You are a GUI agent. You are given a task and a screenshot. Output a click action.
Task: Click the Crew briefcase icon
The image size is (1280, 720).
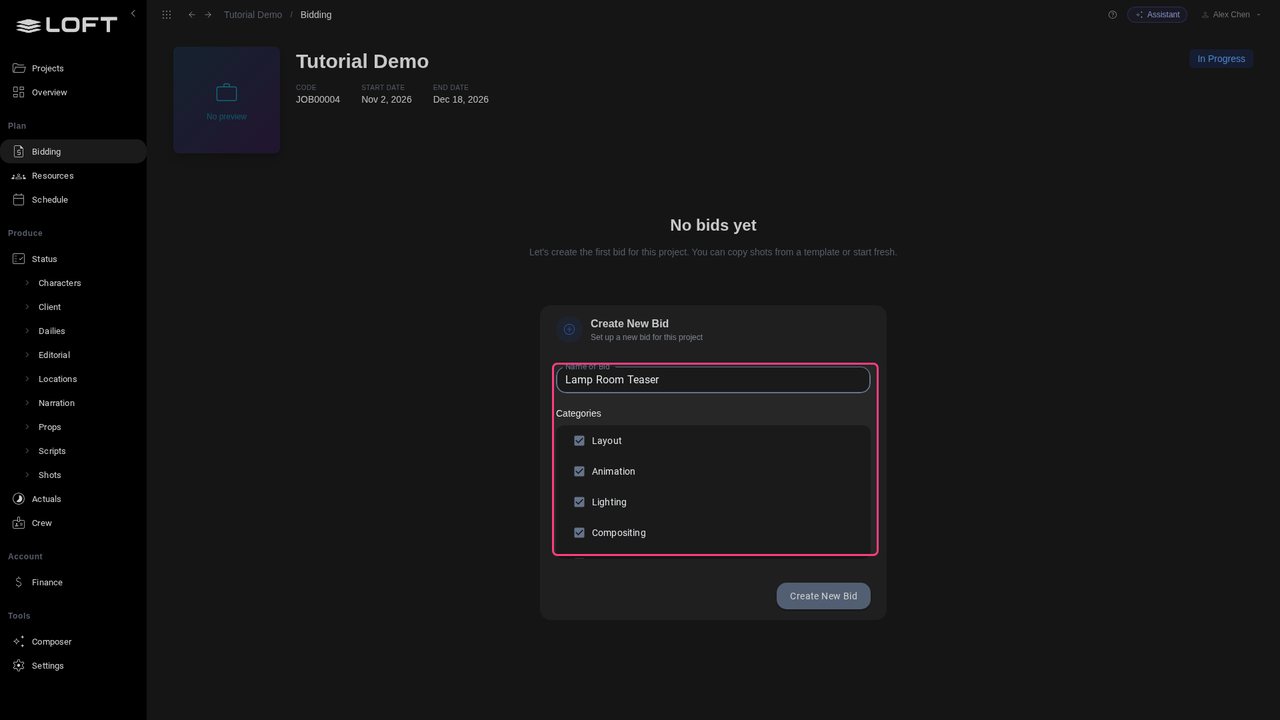pos(19,523)
